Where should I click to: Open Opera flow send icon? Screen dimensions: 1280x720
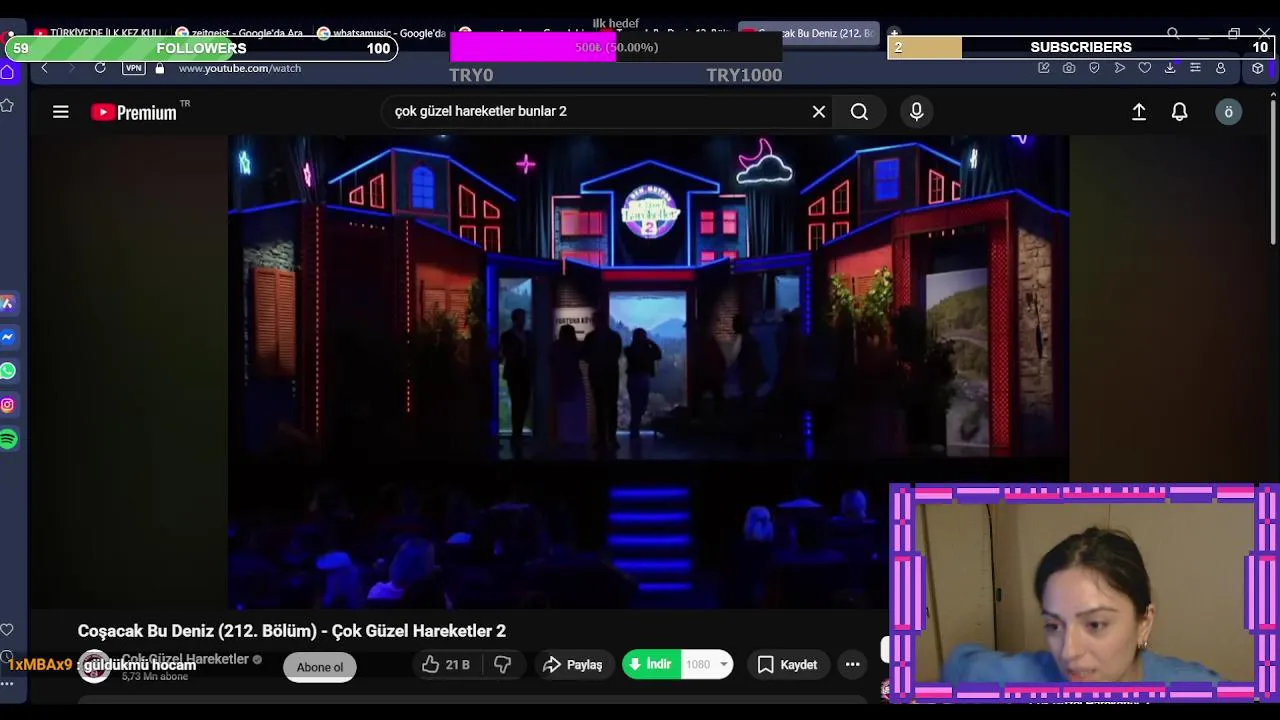click(x=1119, y=68)
